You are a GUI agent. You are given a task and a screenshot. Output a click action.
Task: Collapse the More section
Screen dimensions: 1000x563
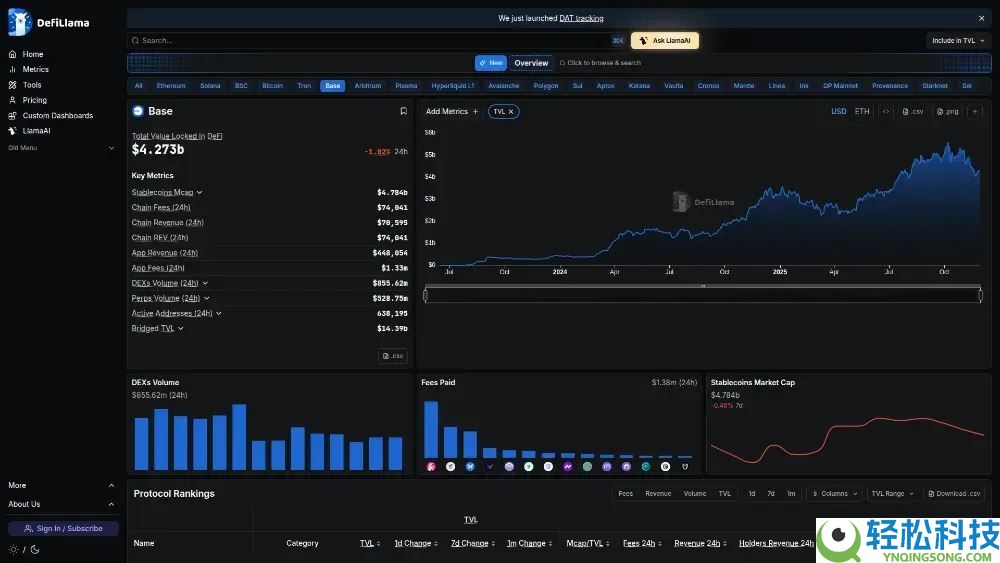[x=61, y=485]
